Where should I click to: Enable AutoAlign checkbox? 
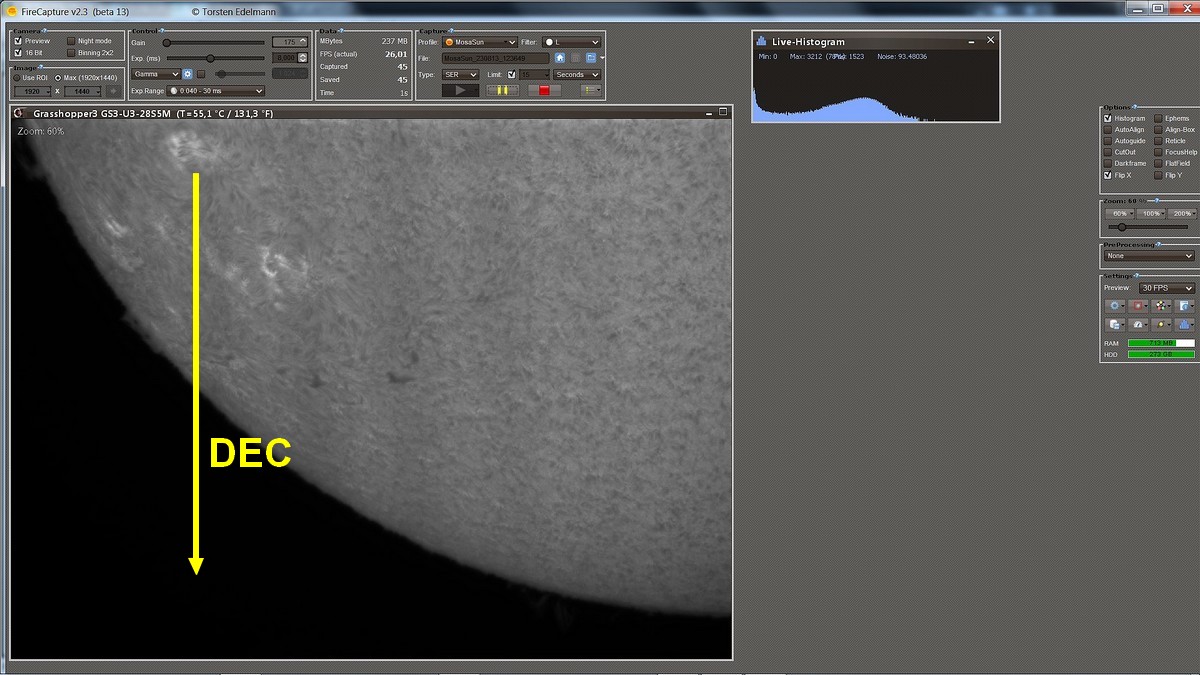(1108, 129)
